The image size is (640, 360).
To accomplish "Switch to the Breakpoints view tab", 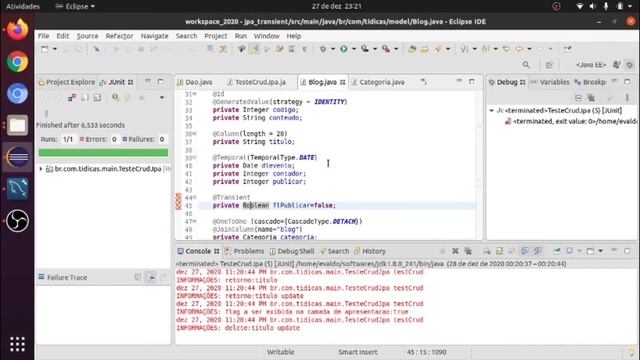I will (x=590, y=82).
